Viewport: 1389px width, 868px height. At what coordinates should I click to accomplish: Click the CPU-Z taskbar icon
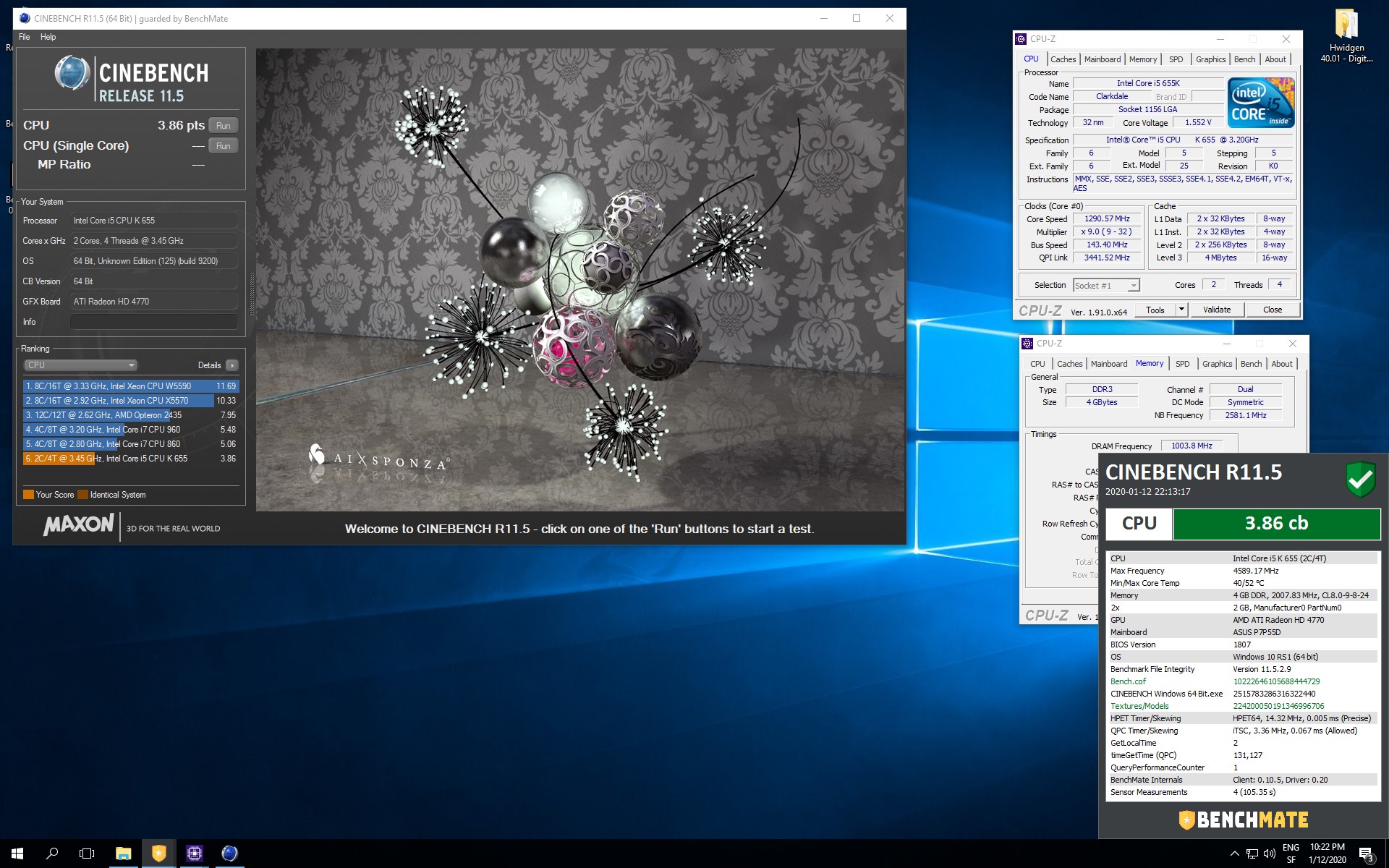[194, 854]
